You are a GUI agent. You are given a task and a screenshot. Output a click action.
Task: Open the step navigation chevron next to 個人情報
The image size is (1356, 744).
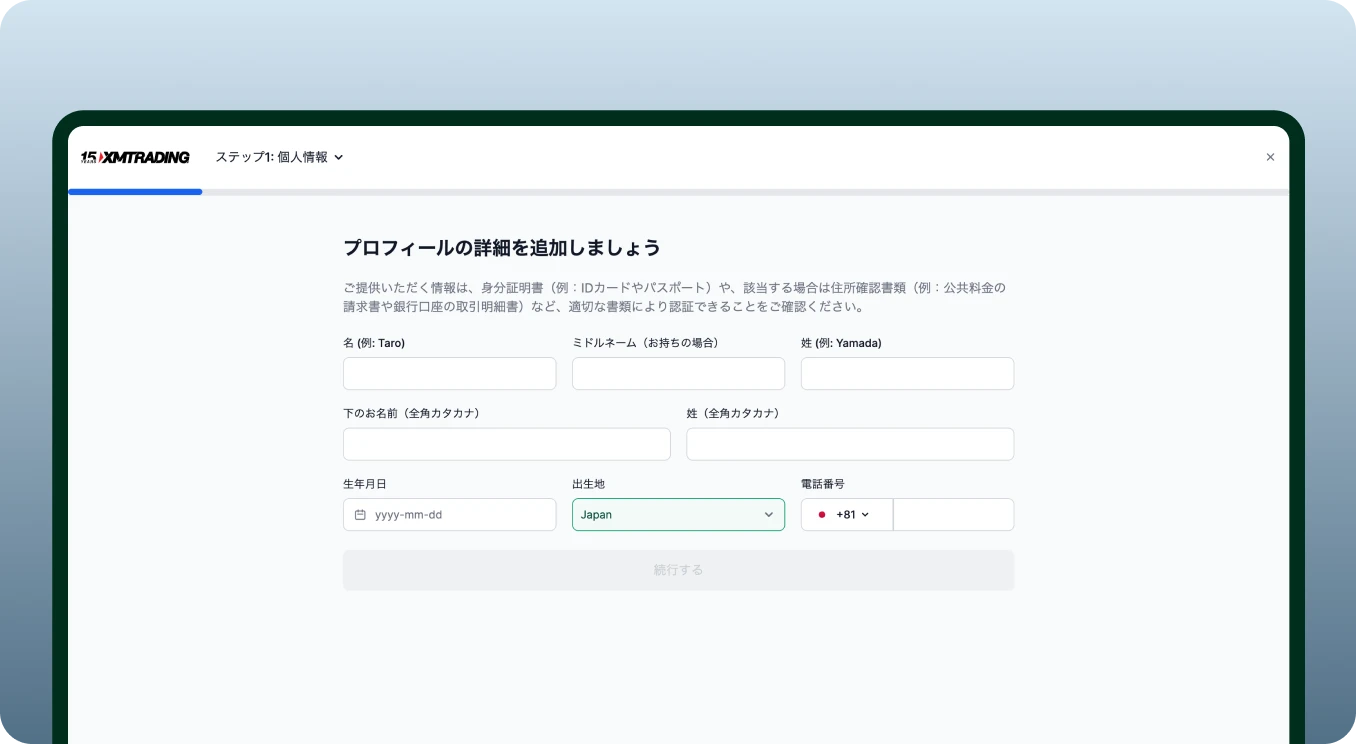click(338, 157)
